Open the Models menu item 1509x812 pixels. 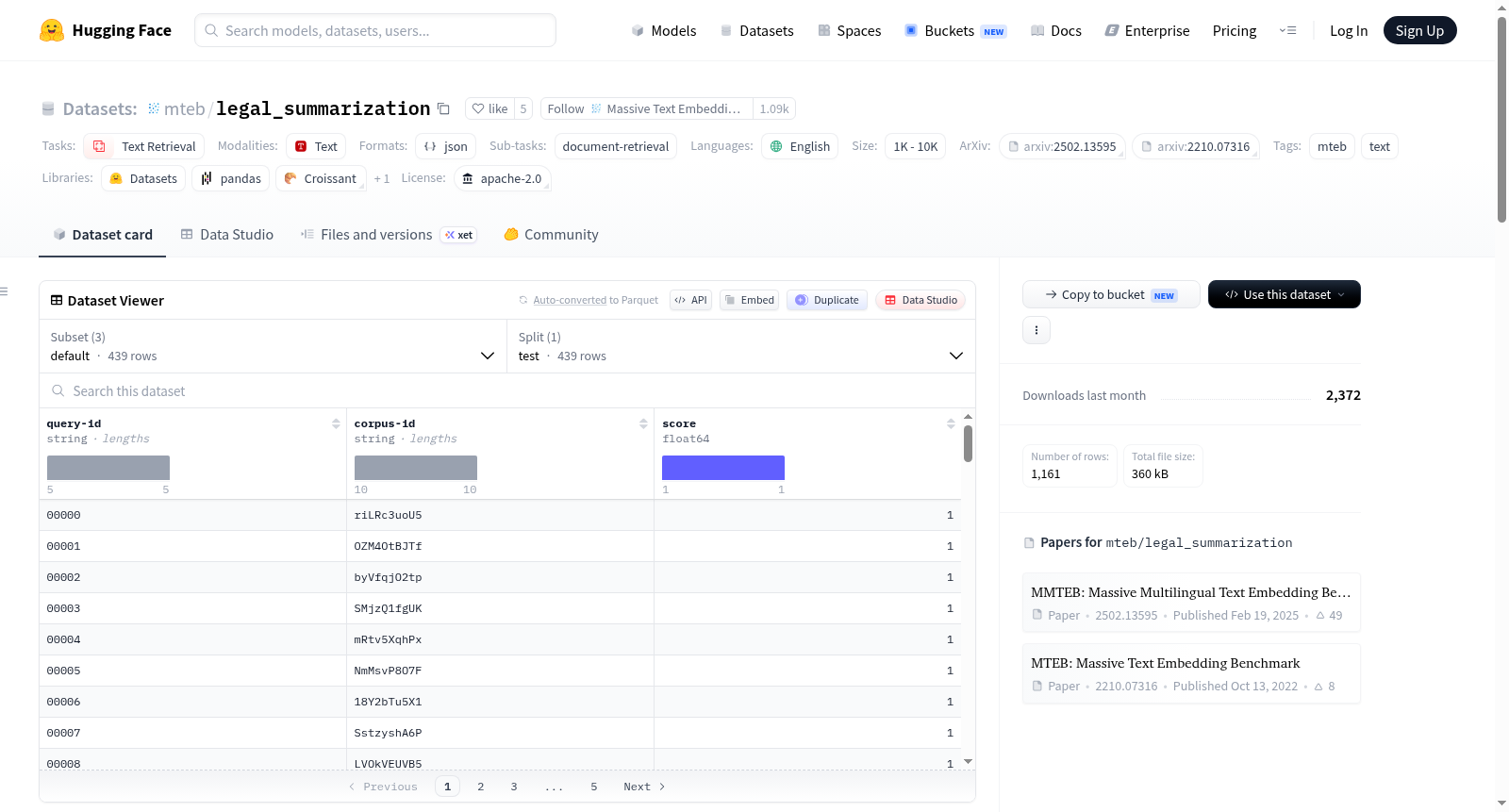click(664, 30)
